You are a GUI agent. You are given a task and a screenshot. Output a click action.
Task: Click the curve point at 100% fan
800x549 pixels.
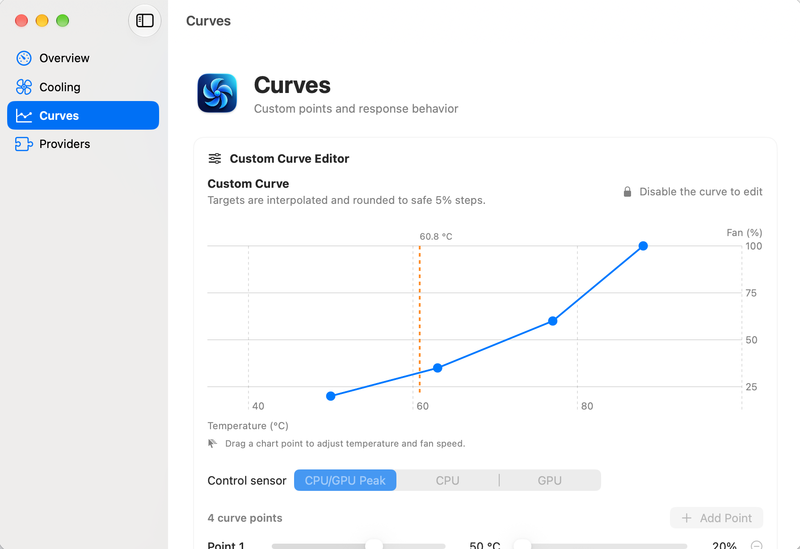[643, 246]
